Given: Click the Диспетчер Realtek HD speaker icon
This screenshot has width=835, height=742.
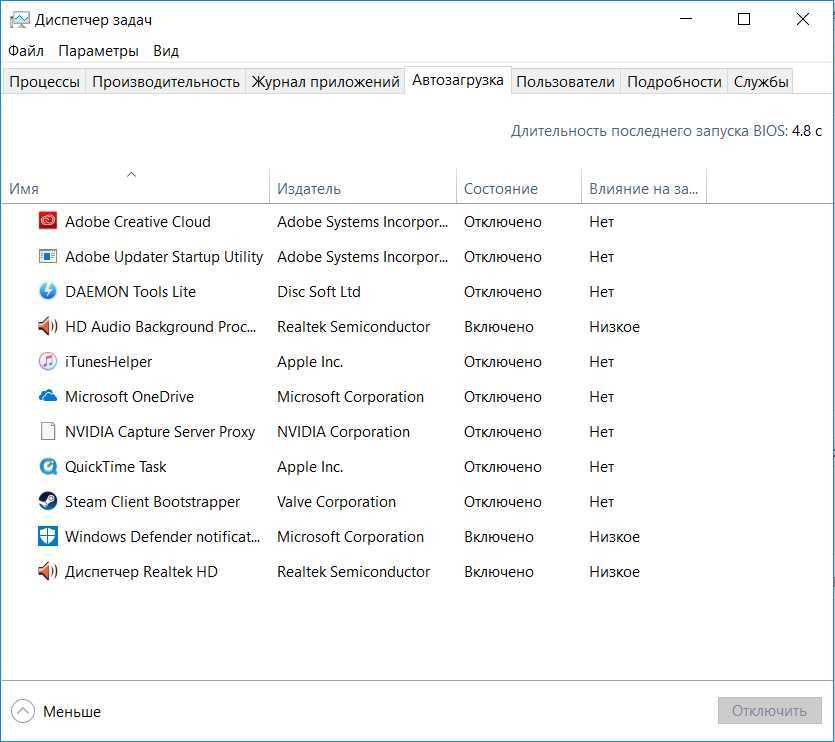Looking at the screenshot, I should (x=48, y=571).
